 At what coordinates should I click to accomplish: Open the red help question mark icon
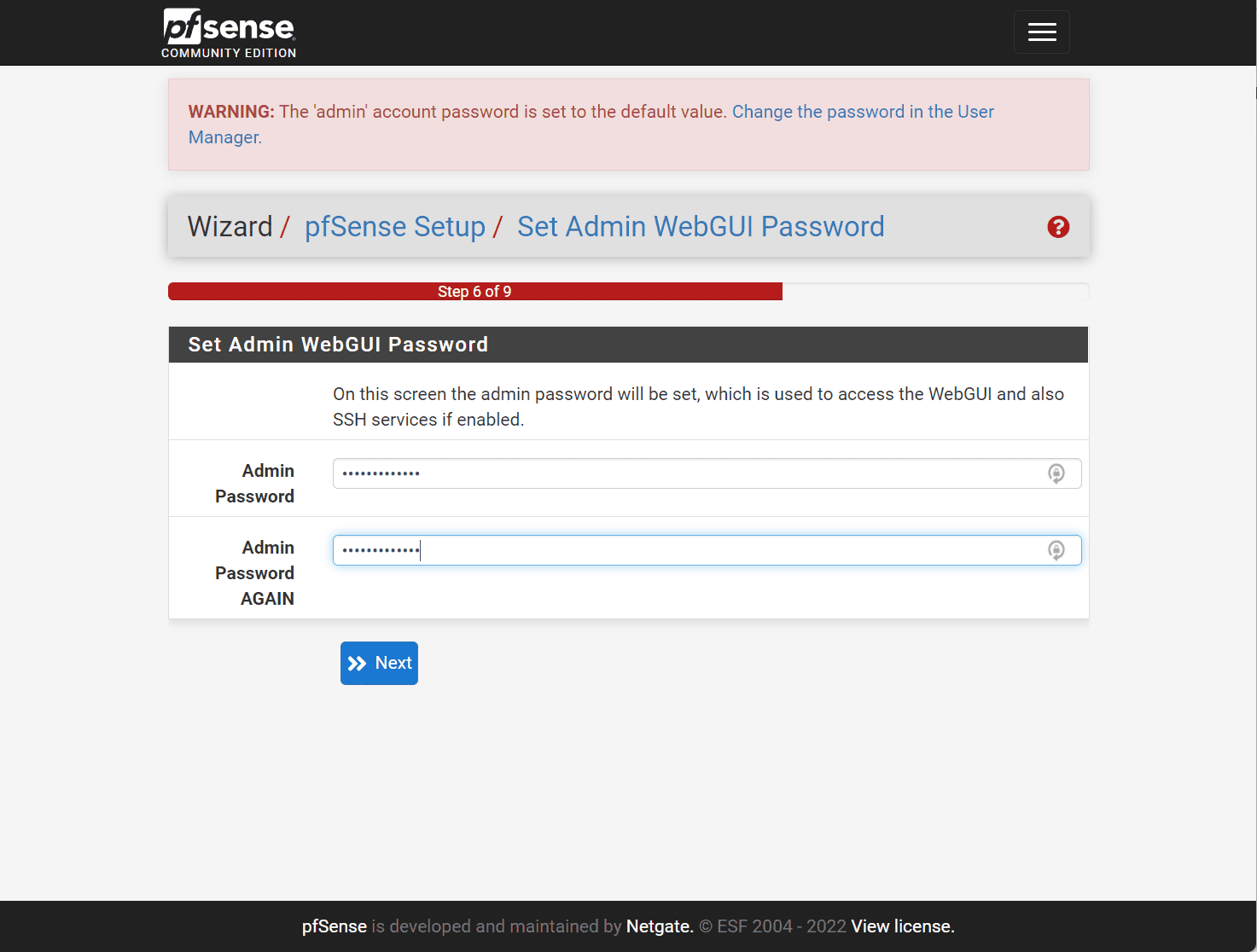pyautogui.click(x=1058, y=227)
